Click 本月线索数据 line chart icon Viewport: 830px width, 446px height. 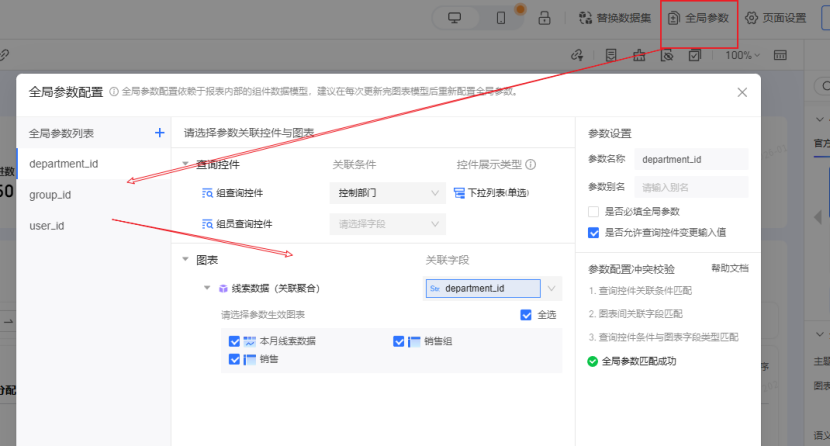click(x=250, y=341)
